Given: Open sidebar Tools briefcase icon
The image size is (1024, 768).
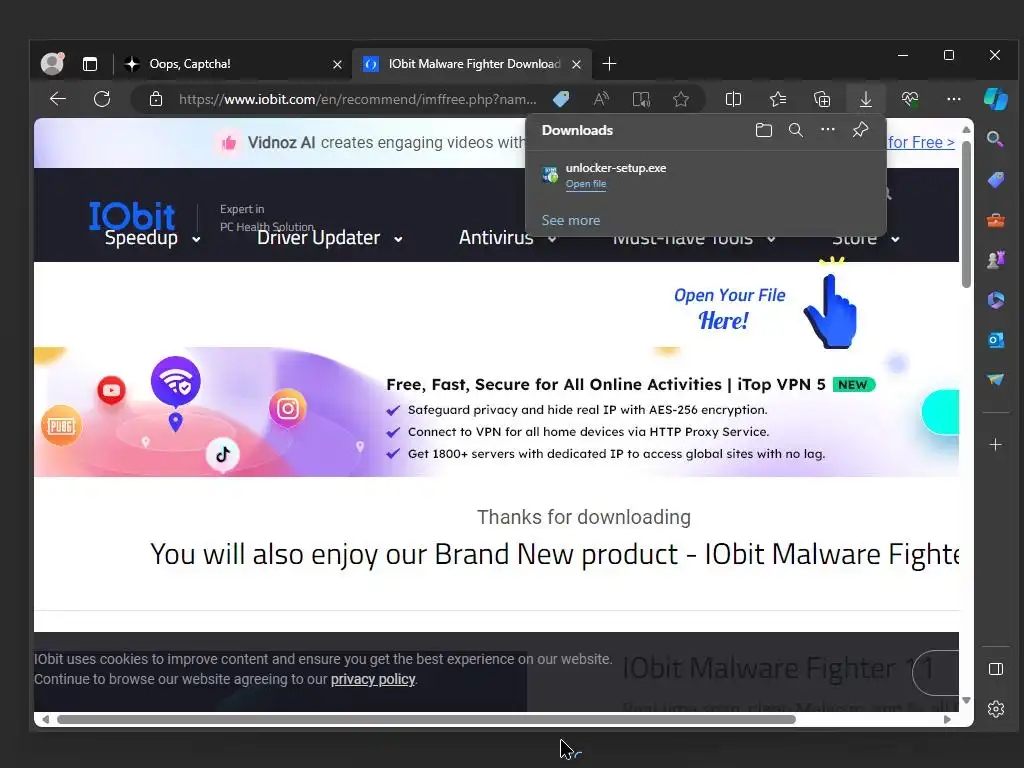Looking at the screenshot, I should tap(995, 220).
